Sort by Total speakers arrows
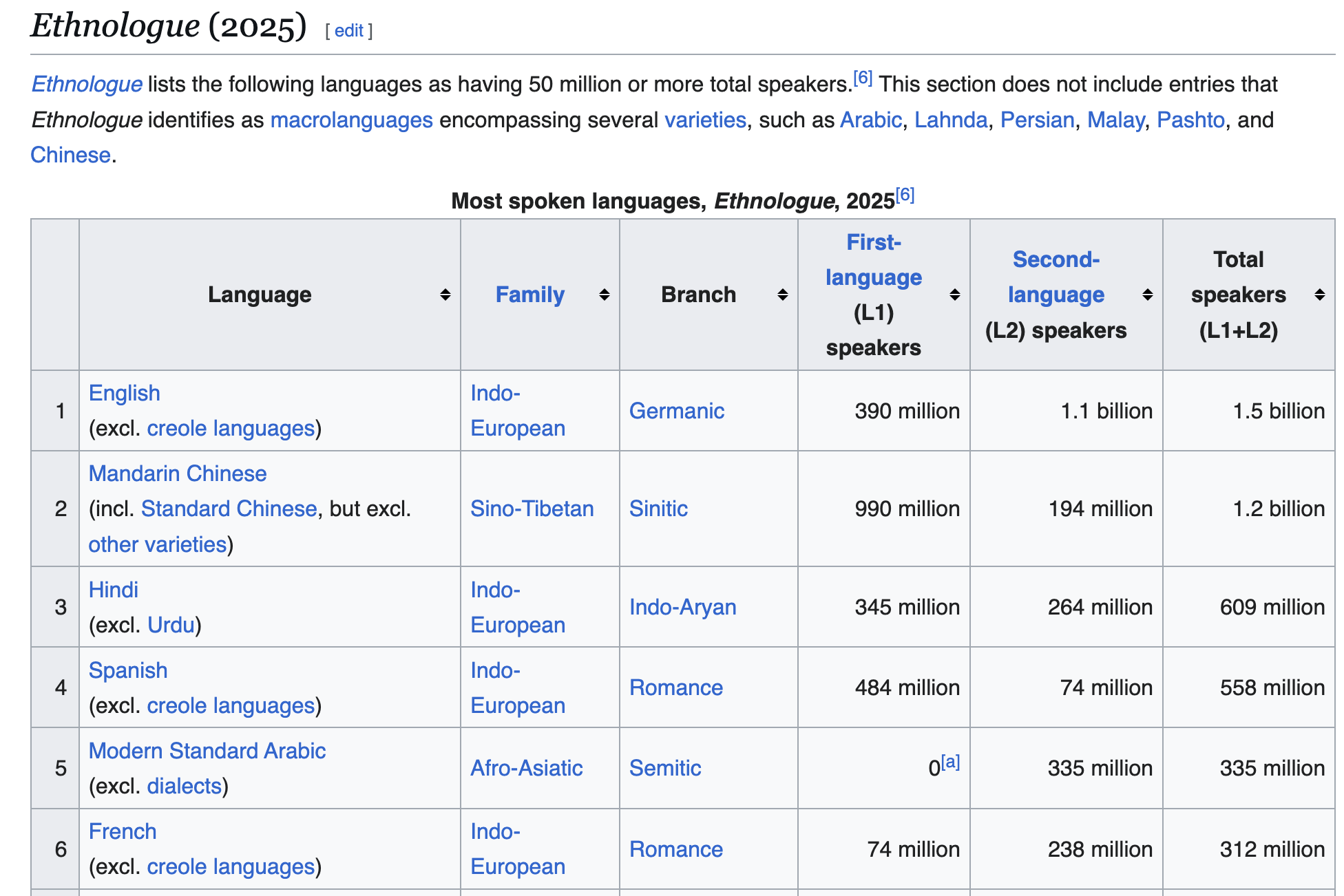 1319,295
